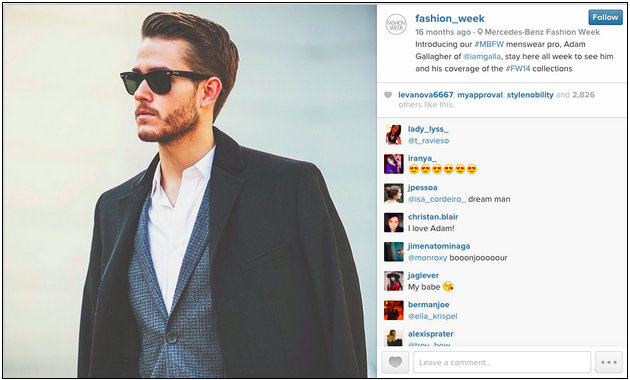Click the small heart icon beside likers
630x380 pixels.
[388, 95]
